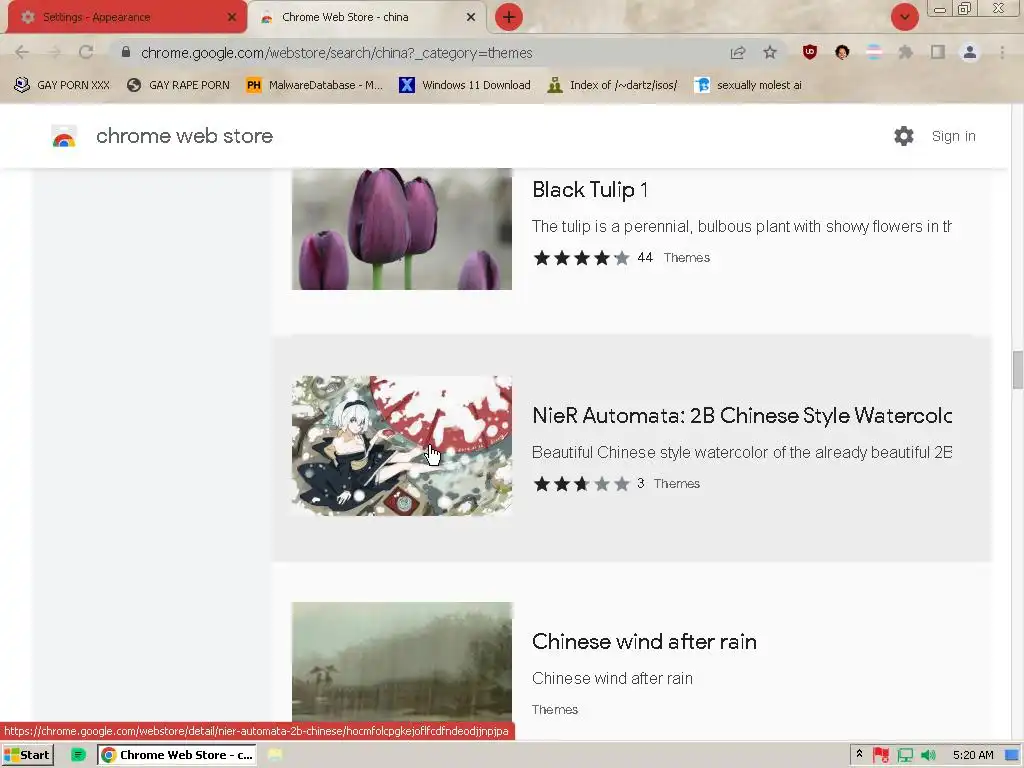This screenshot has height=768, width=1024.
Task: Open the Black Tulip 1 thumbnail
Action: click(402, 229)
